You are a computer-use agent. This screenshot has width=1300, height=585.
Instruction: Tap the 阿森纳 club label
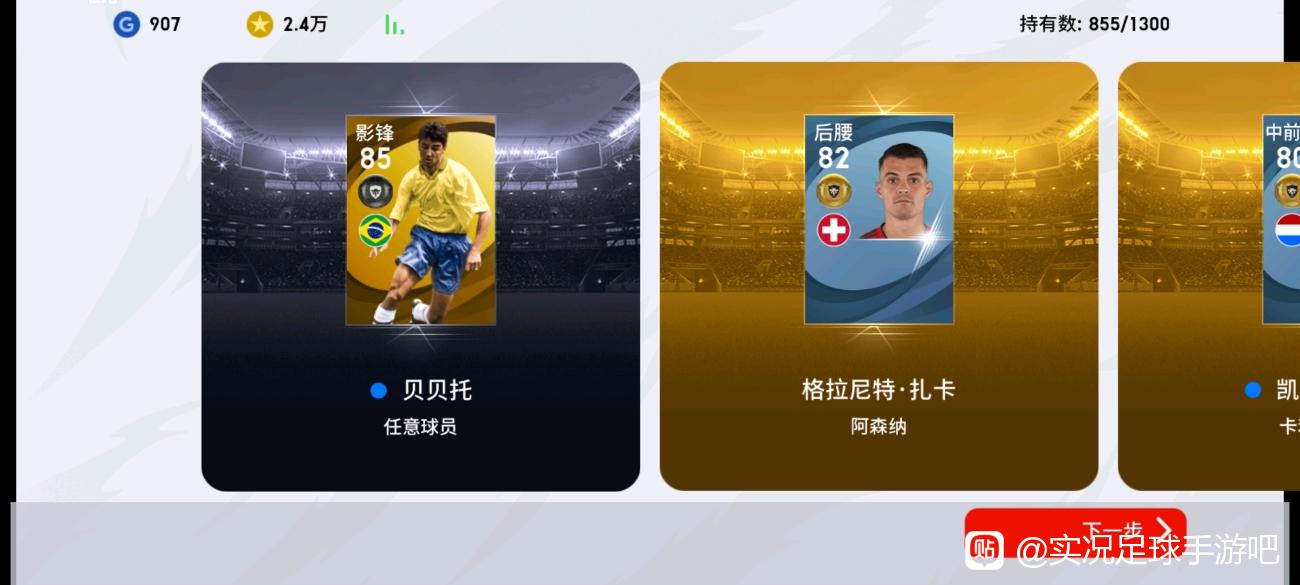pos(879,427)
